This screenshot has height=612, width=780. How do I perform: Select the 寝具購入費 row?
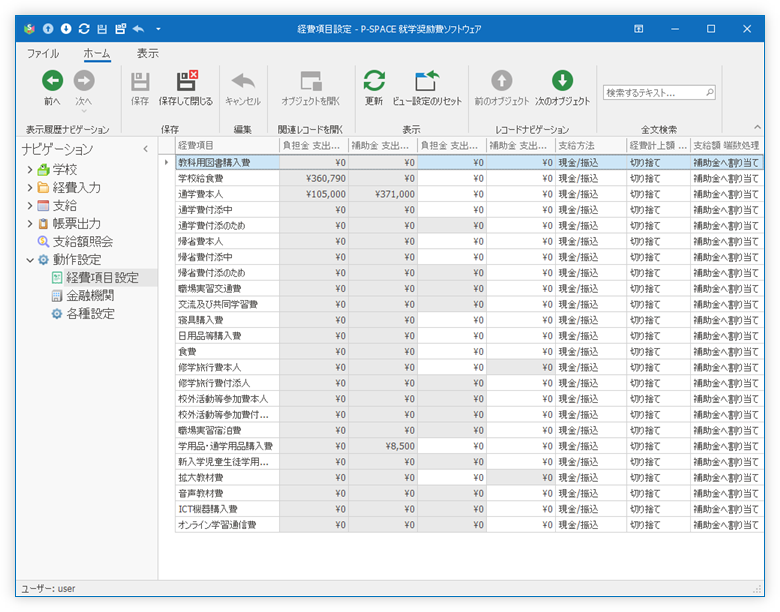469,320
